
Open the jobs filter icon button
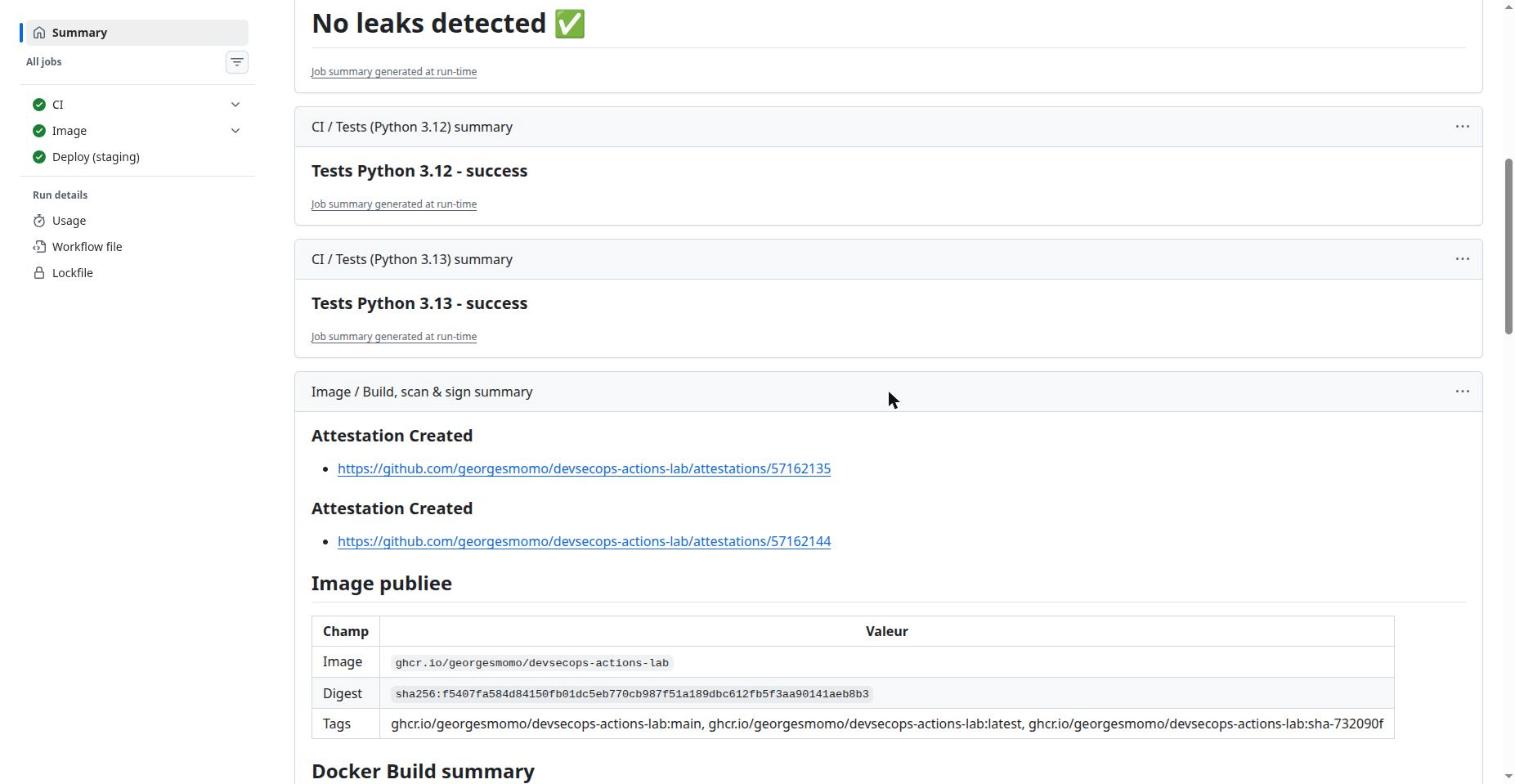pos(237,62)
